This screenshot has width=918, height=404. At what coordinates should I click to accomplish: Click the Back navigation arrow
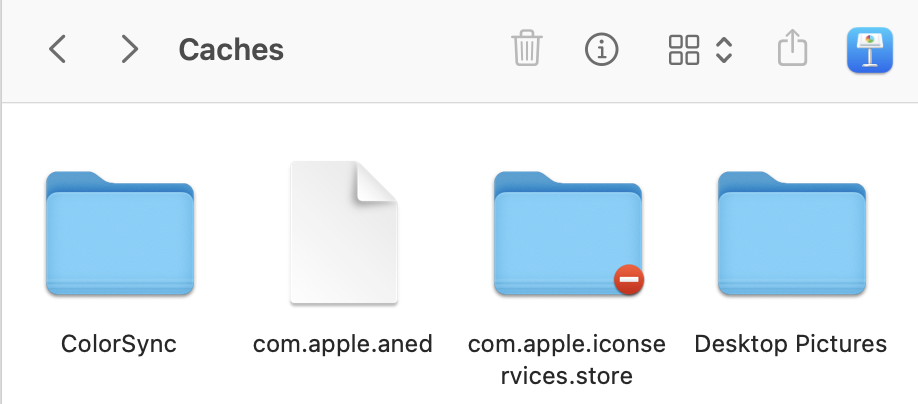[x=58, y=49]
